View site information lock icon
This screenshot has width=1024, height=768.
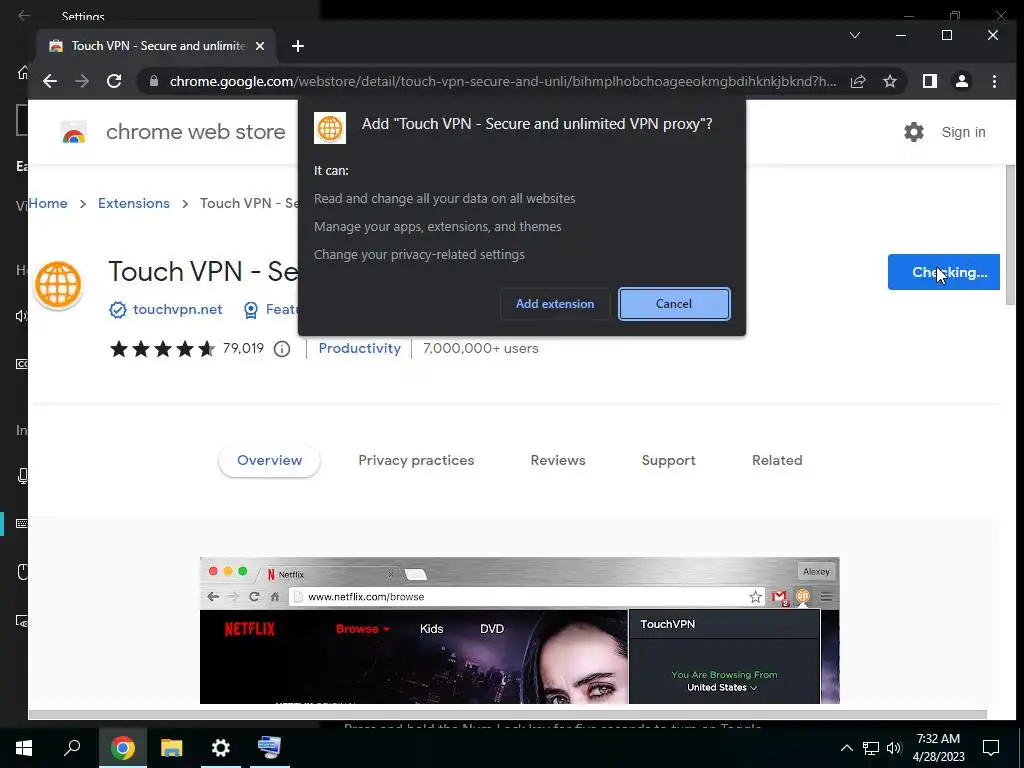(x=154, y=81)
